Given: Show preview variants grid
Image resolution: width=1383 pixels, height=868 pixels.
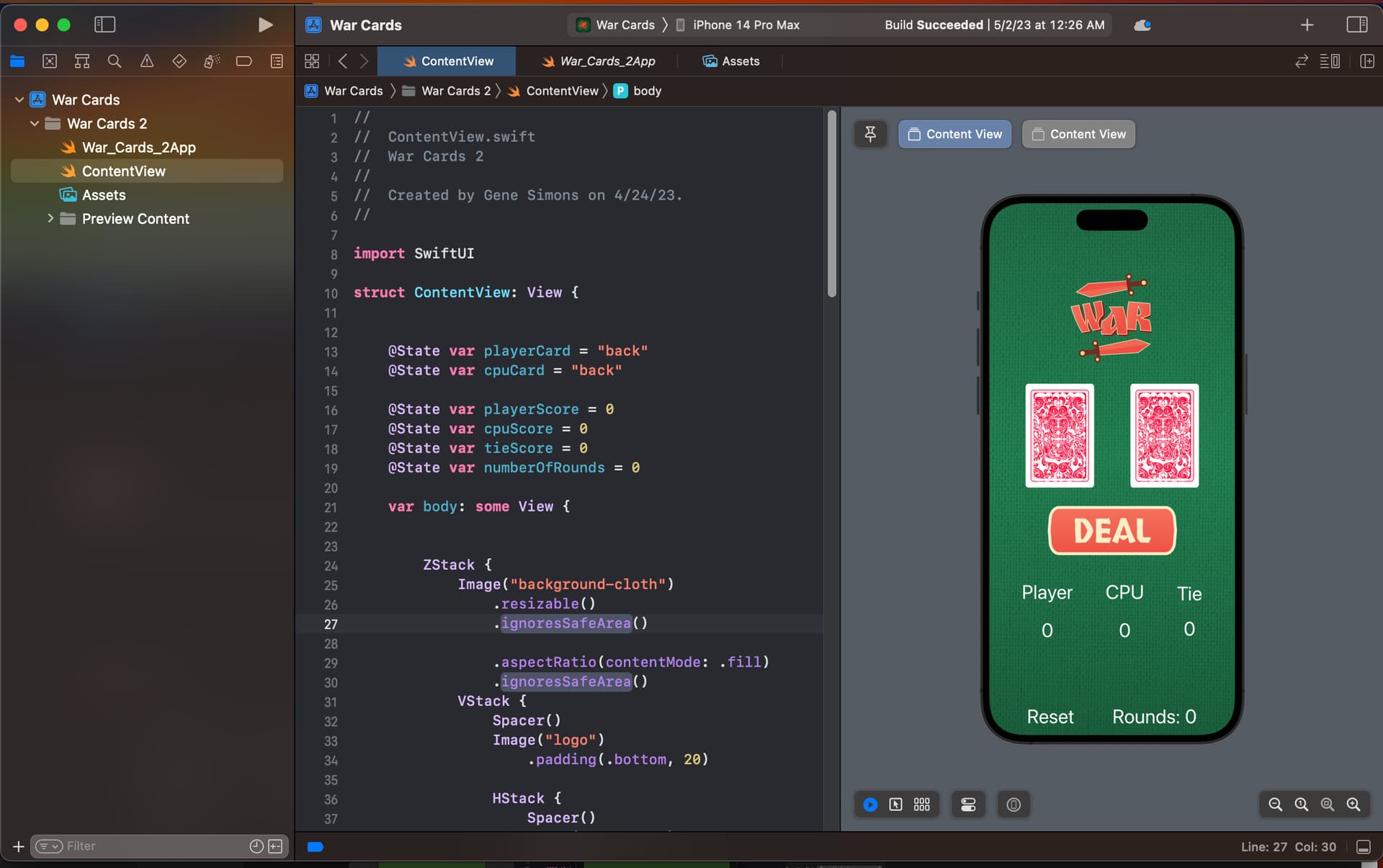Looking at the screenshot, I should (x=922, y=805).
